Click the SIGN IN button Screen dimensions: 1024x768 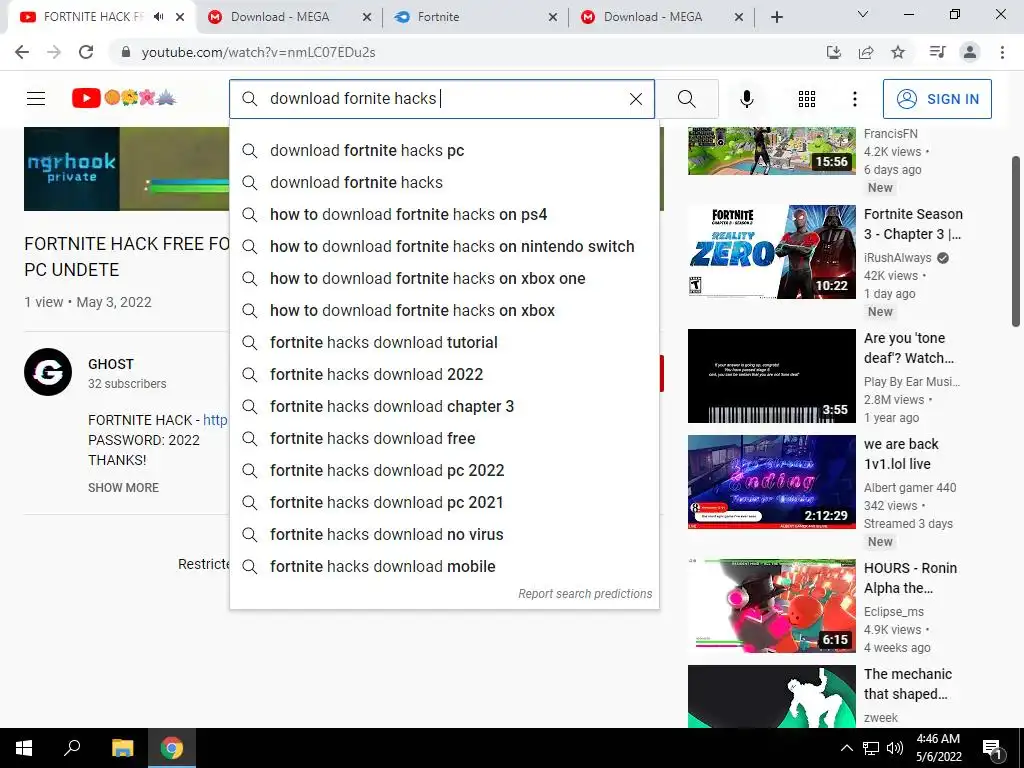(x=937, y=99)
